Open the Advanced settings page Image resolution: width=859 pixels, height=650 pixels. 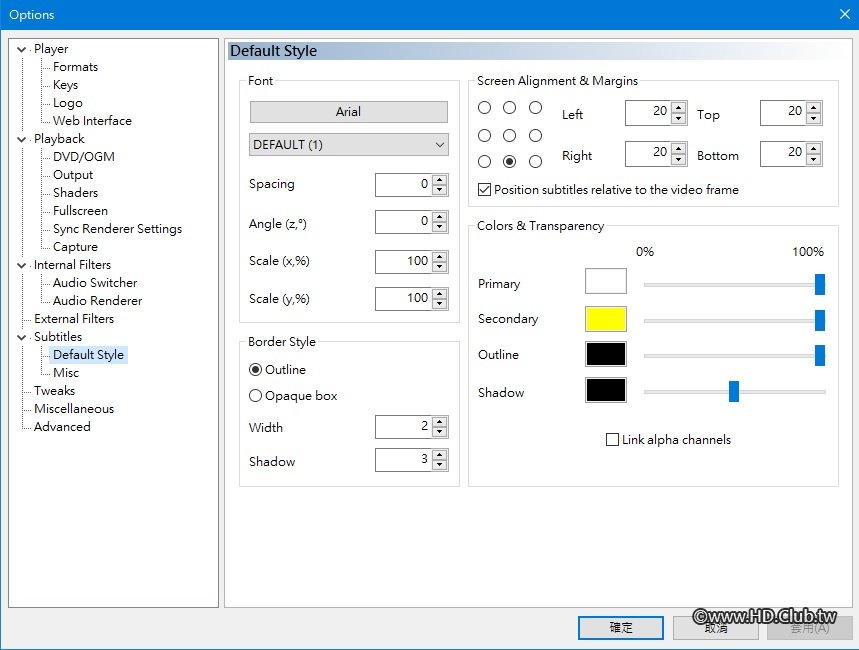(x=62, y=427)
